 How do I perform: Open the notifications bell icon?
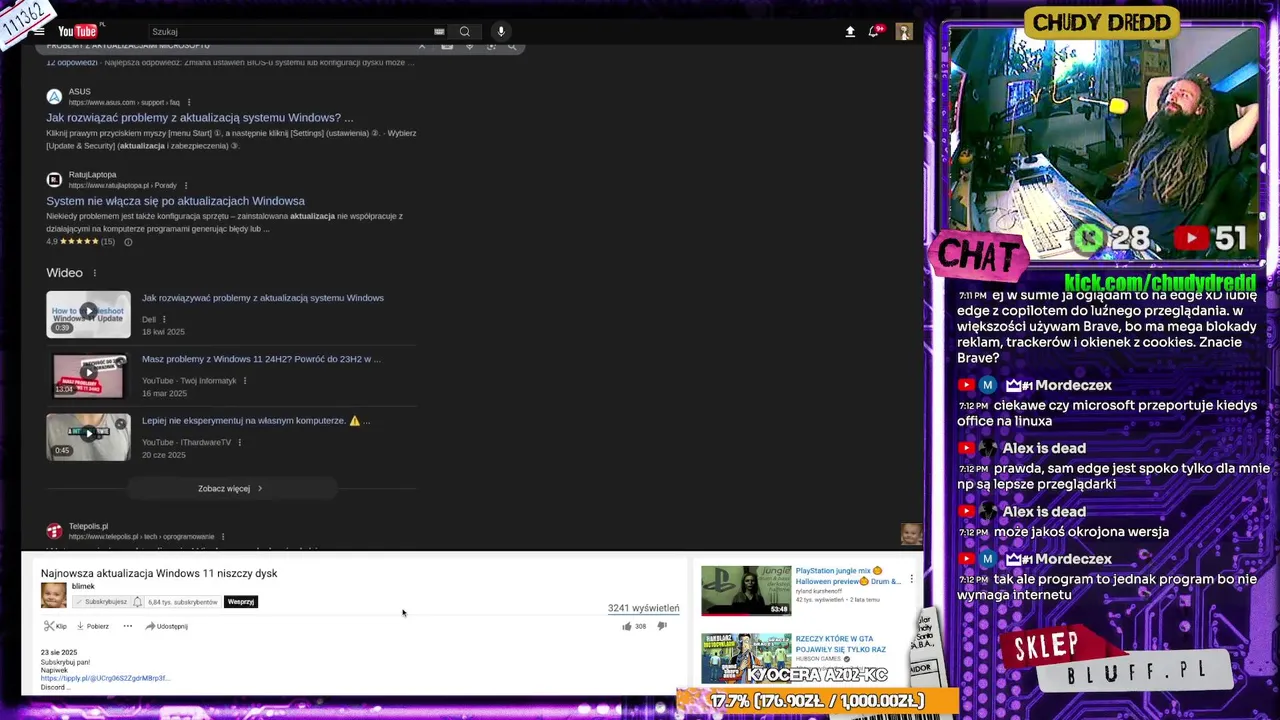874,31
